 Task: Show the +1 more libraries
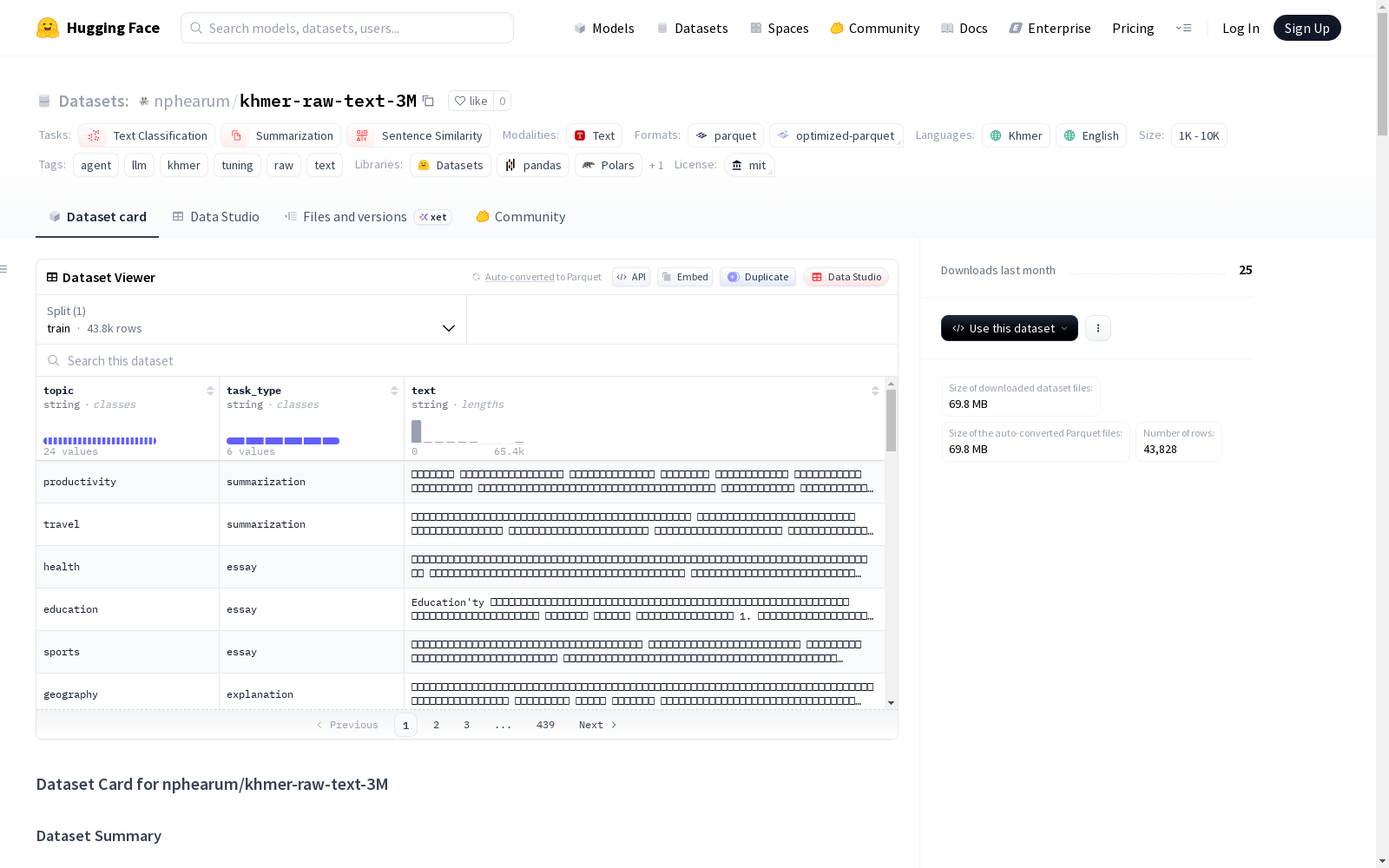point(656,165)
